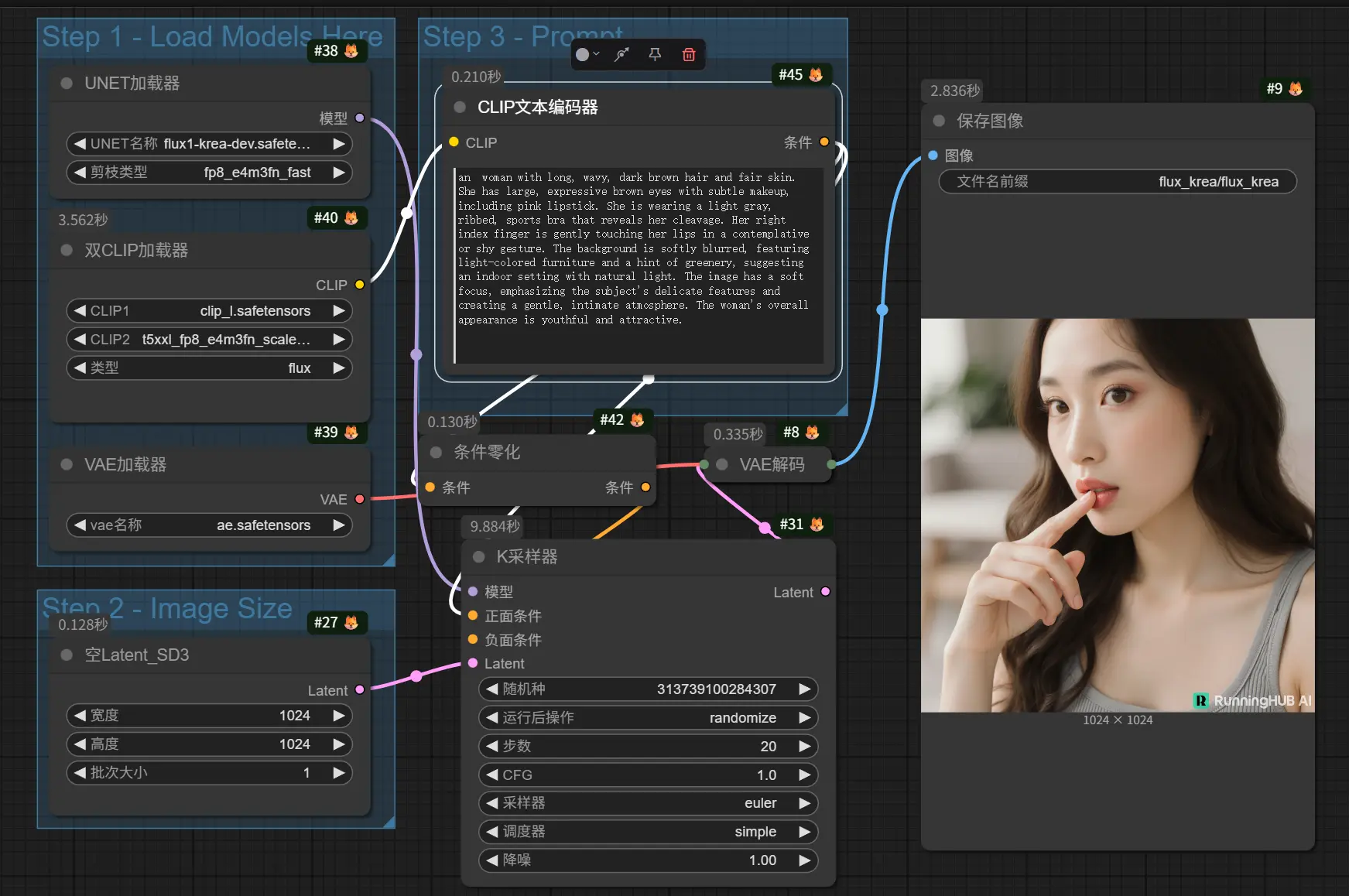Click the generated portrait image preview
Screen dimensions: 1349x896
pyautogui.click(x=1118, y=515)
